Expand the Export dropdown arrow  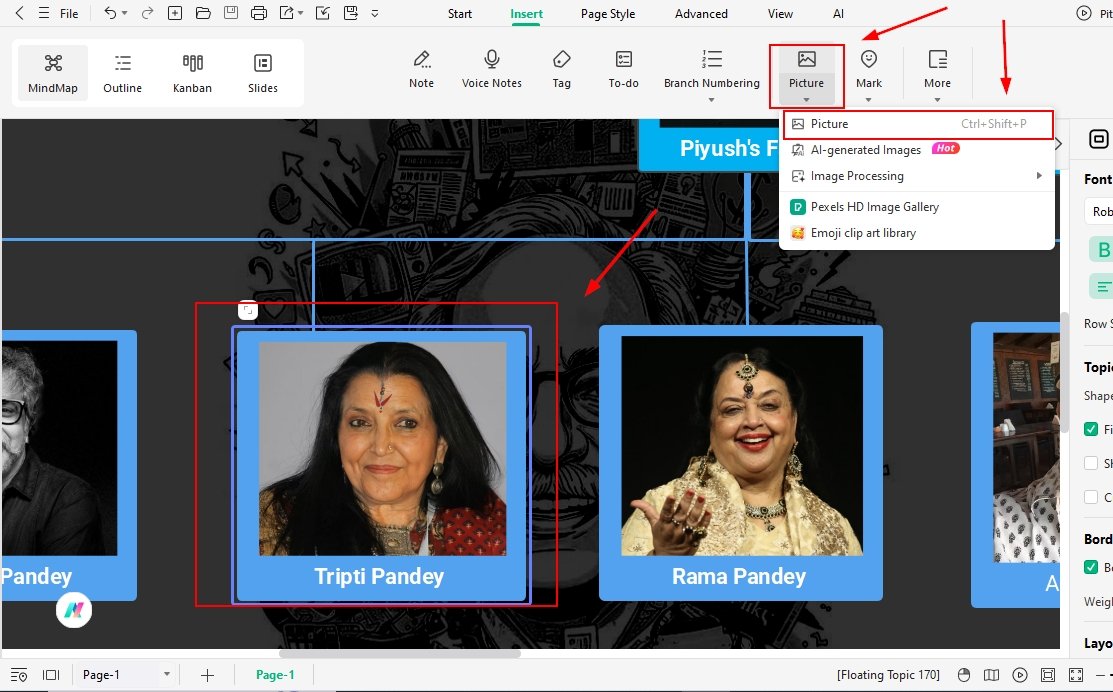point(301,13)
